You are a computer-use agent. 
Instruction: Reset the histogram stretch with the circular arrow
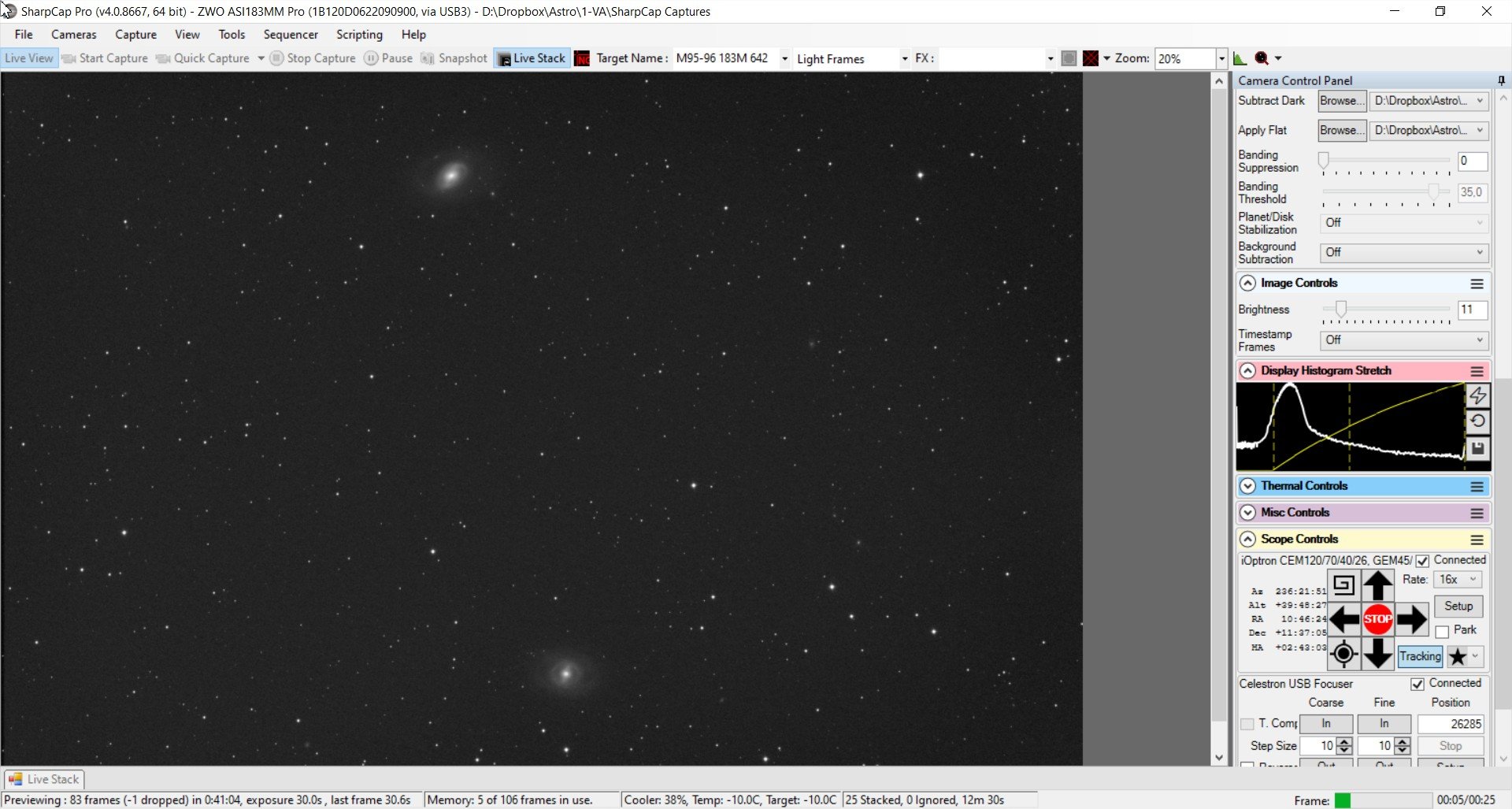pyautogui.click(x=1478, y=421)
